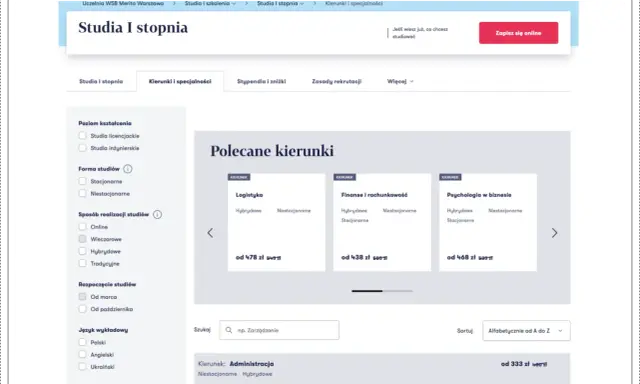Click the info icon next to Sposób realizacji studiów

157,215
